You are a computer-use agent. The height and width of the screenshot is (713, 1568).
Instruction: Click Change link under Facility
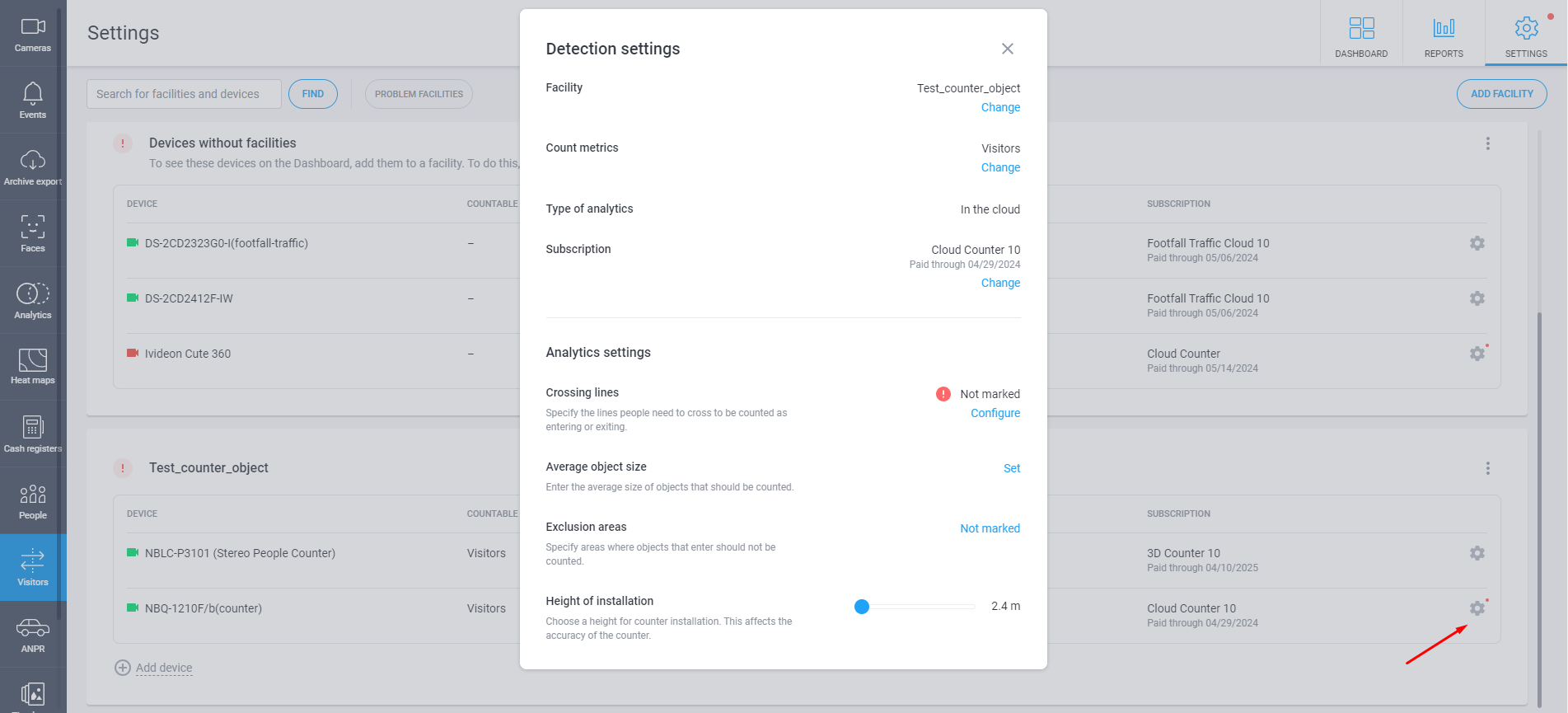point(1000,107)
